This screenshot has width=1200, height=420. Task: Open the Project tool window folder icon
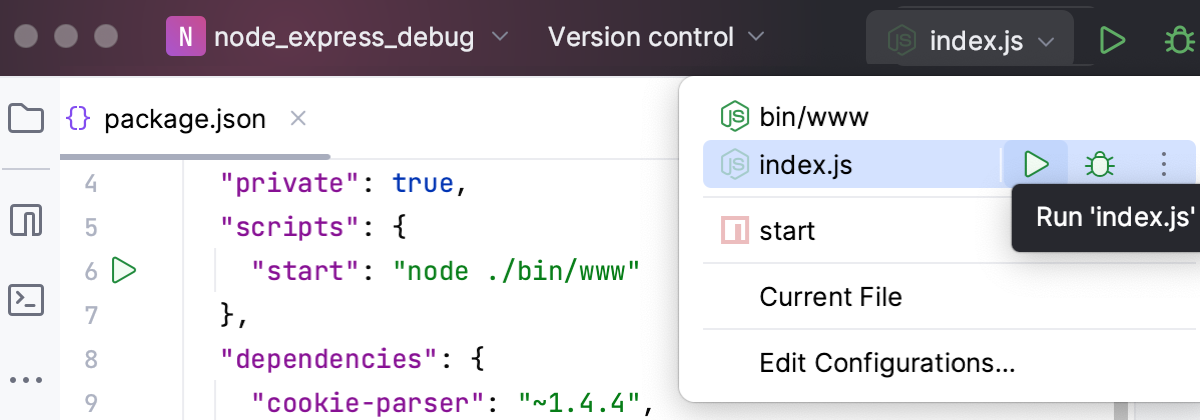(26, 119)
